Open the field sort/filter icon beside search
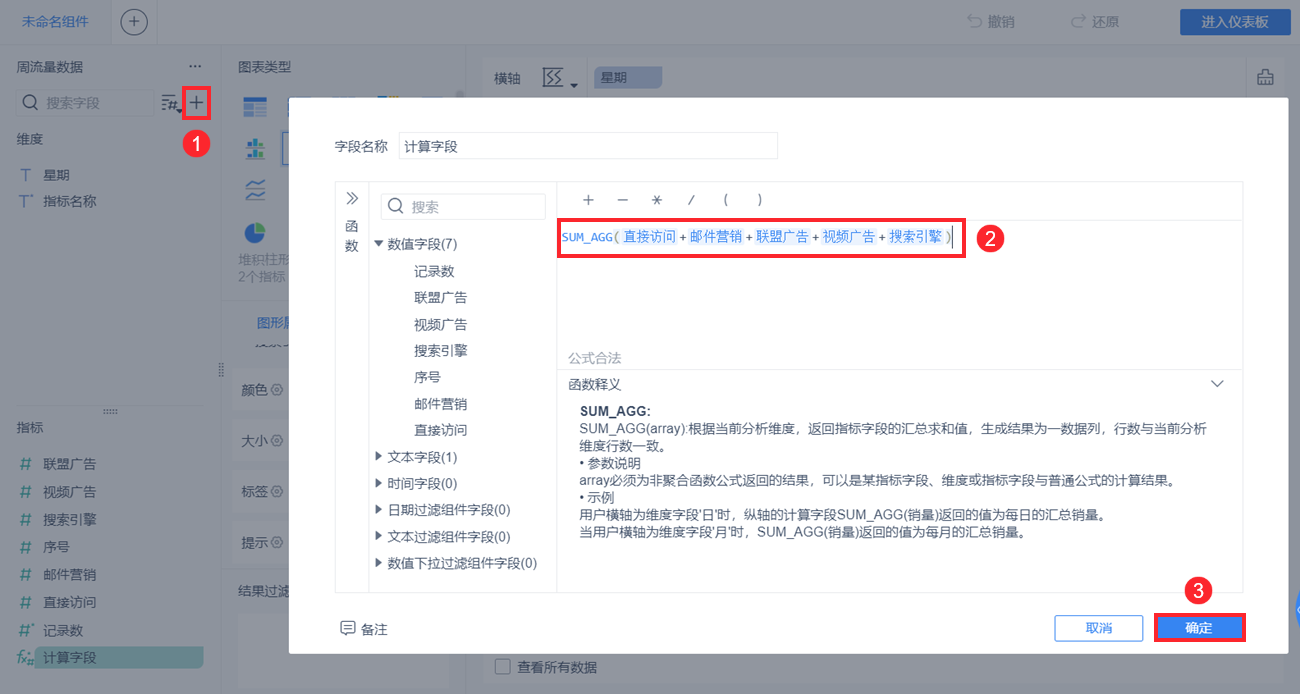Screen dimensions: 1300x694 171,103
